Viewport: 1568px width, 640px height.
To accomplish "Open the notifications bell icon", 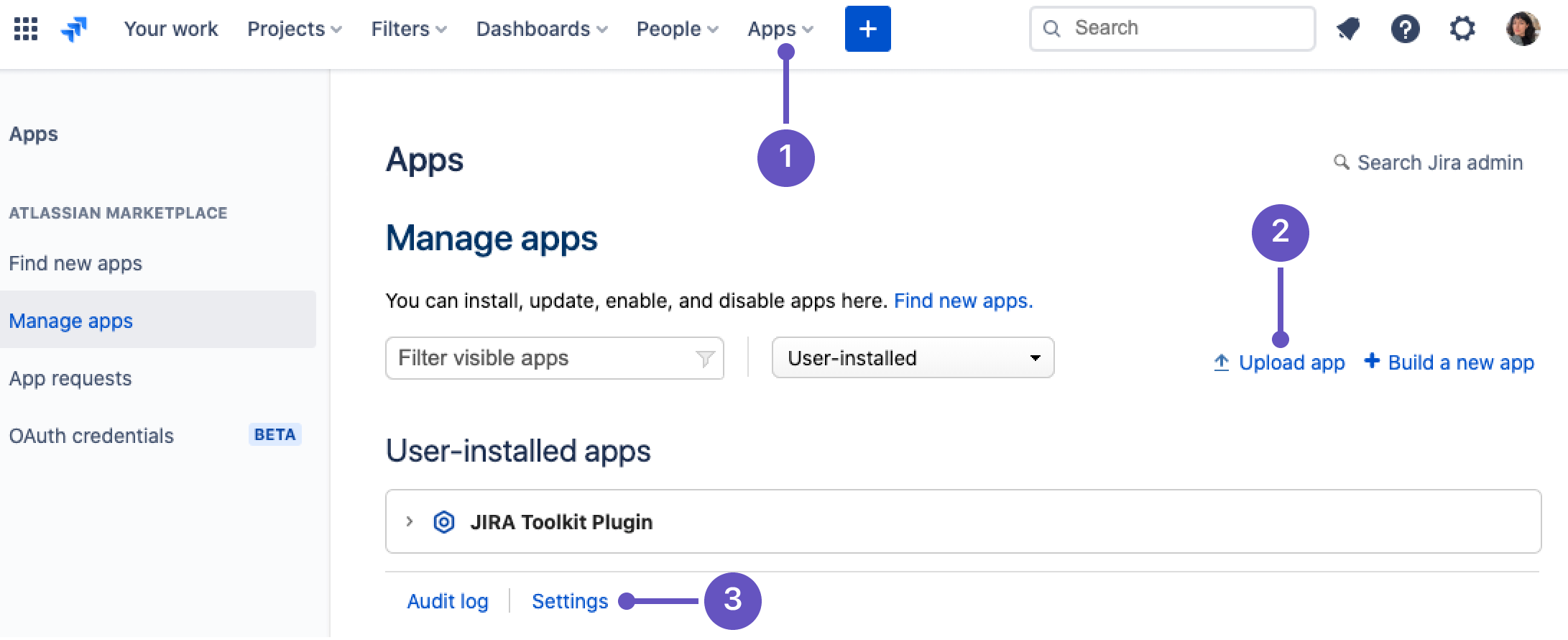I will (x=1348, y=29).
